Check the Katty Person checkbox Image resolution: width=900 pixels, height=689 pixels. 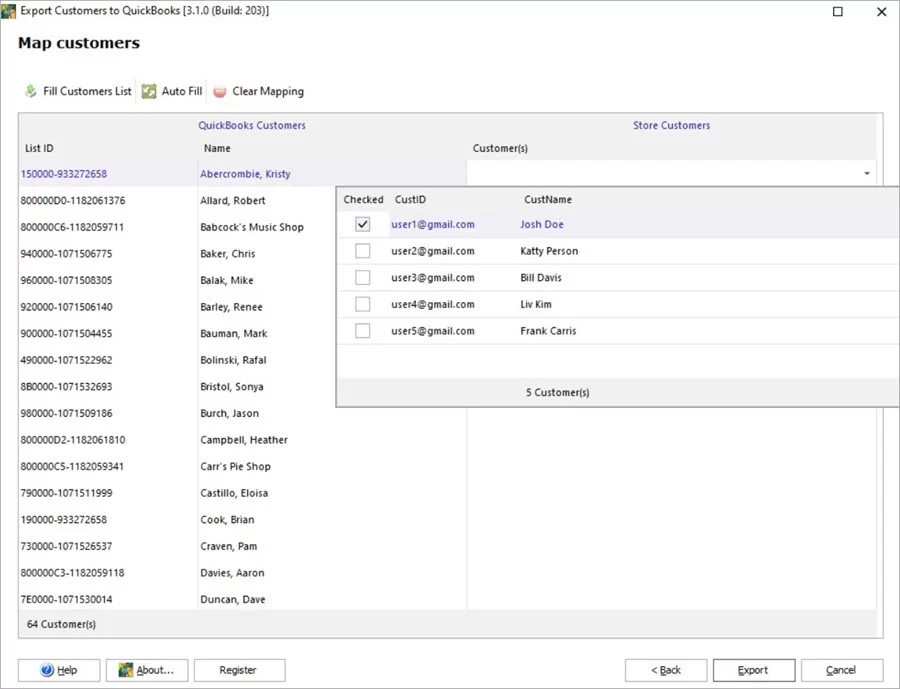(x=361, y=251)
